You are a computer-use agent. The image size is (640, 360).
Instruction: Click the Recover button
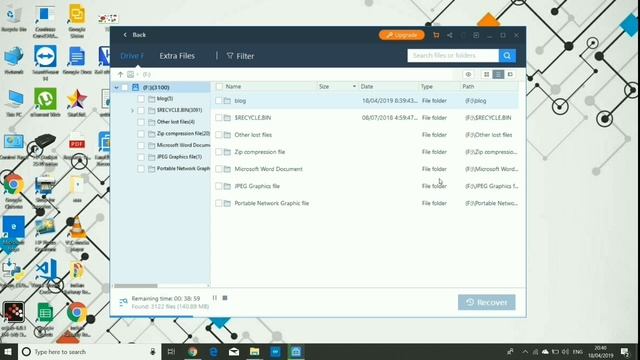487,302
